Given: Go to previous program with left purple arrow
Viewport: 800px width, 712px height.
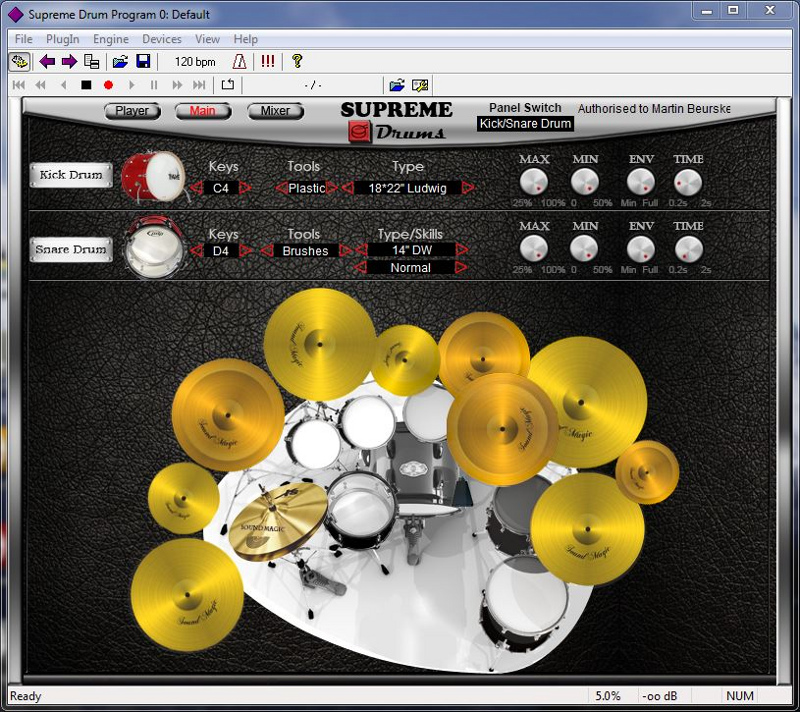Looking at the screenshot, I should (47, 62).
